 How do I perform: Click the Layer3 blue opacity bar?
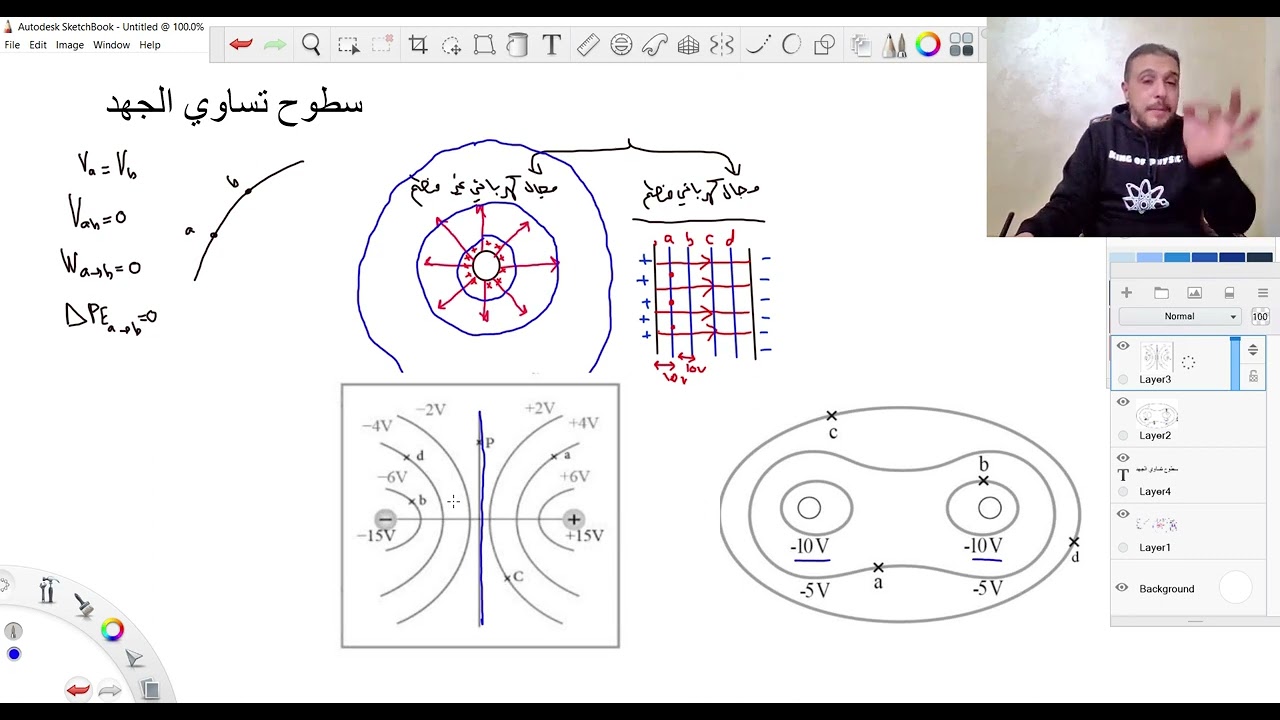(1235, 362)
